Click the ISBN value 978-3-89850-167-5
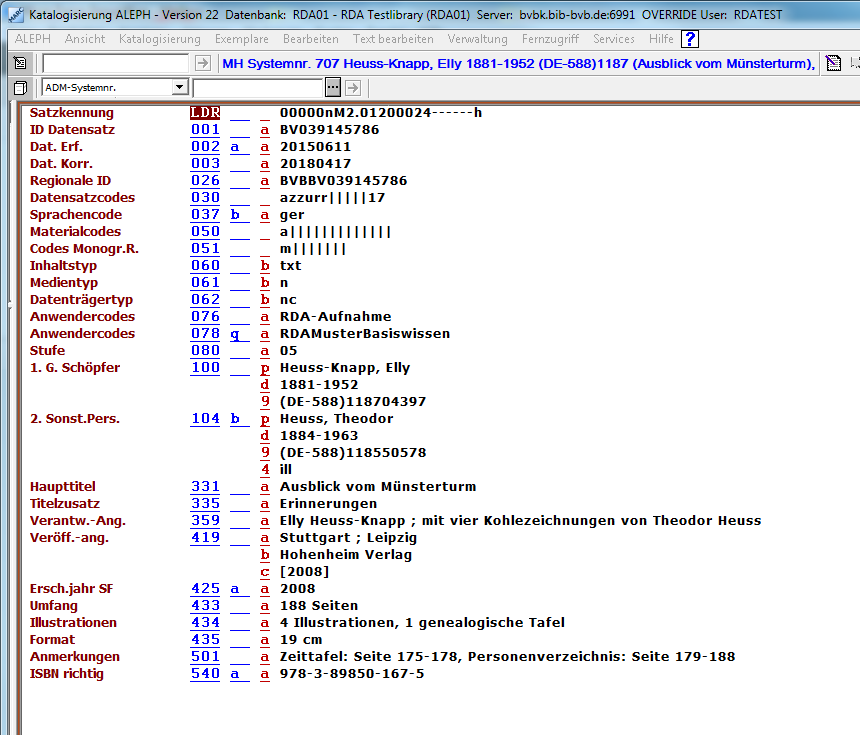 (x=352, y=674)
